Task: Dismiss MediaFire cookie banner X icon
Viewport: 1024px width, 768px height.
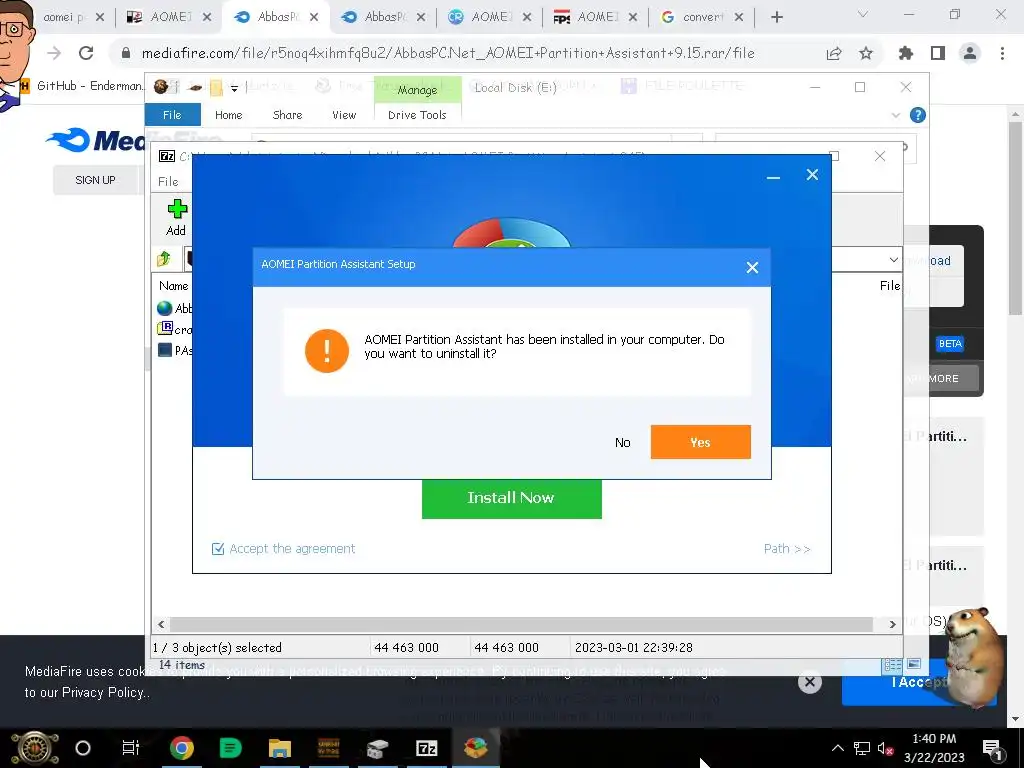Action: pyautogui.click(x=810, y=682)
